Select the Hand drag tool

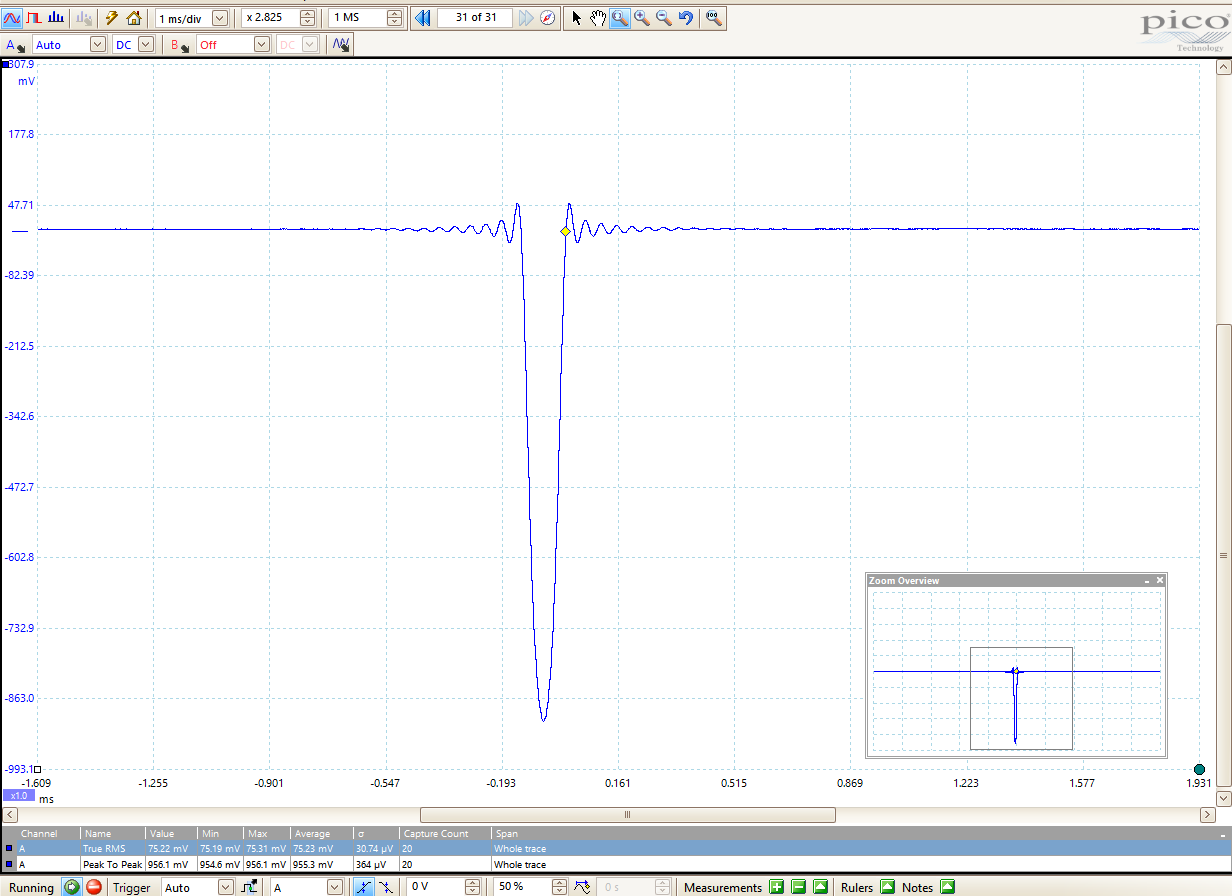(598, 18)
